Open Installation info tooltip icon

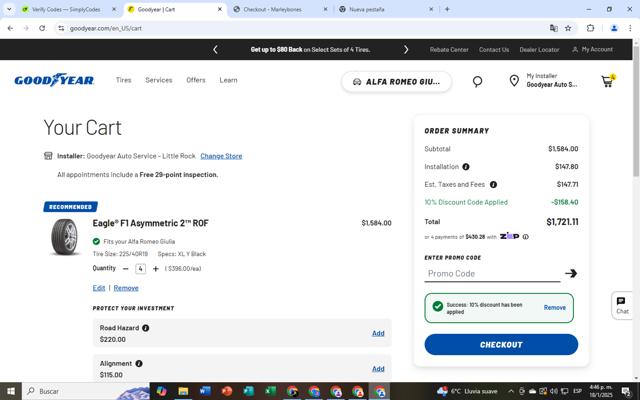click(x=466, y=167)
